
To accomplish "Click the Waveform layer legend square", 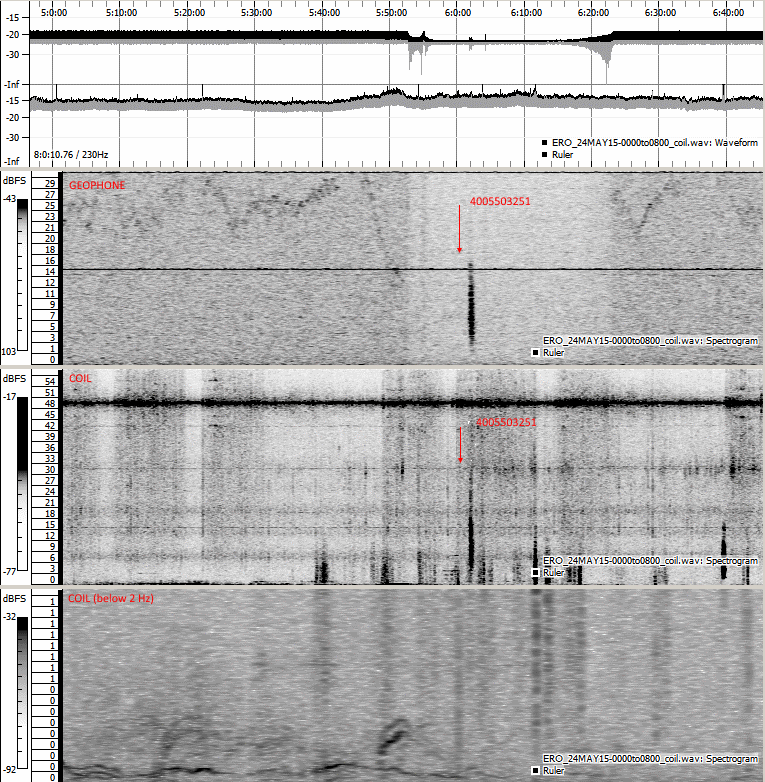I will tap(544, 143).
